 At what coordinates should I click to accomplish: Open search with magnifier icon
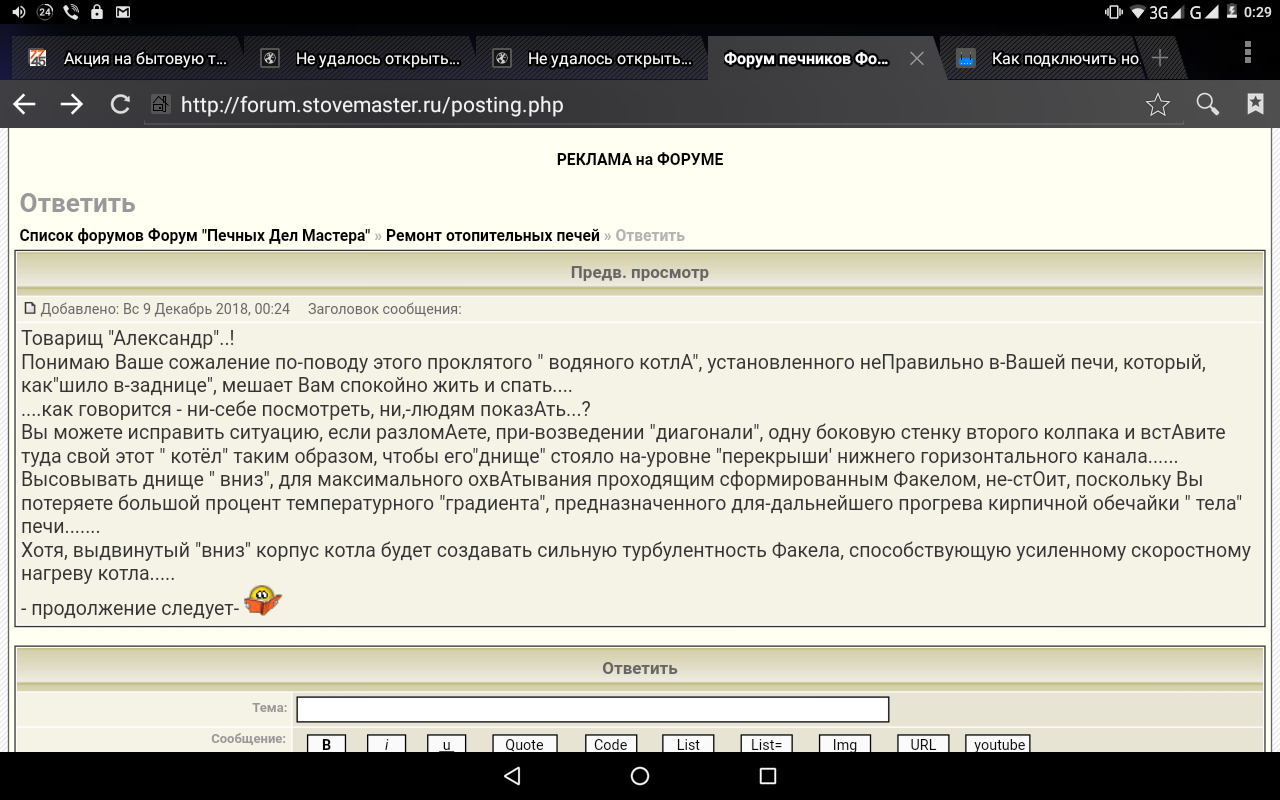[x=1207, y=104]
